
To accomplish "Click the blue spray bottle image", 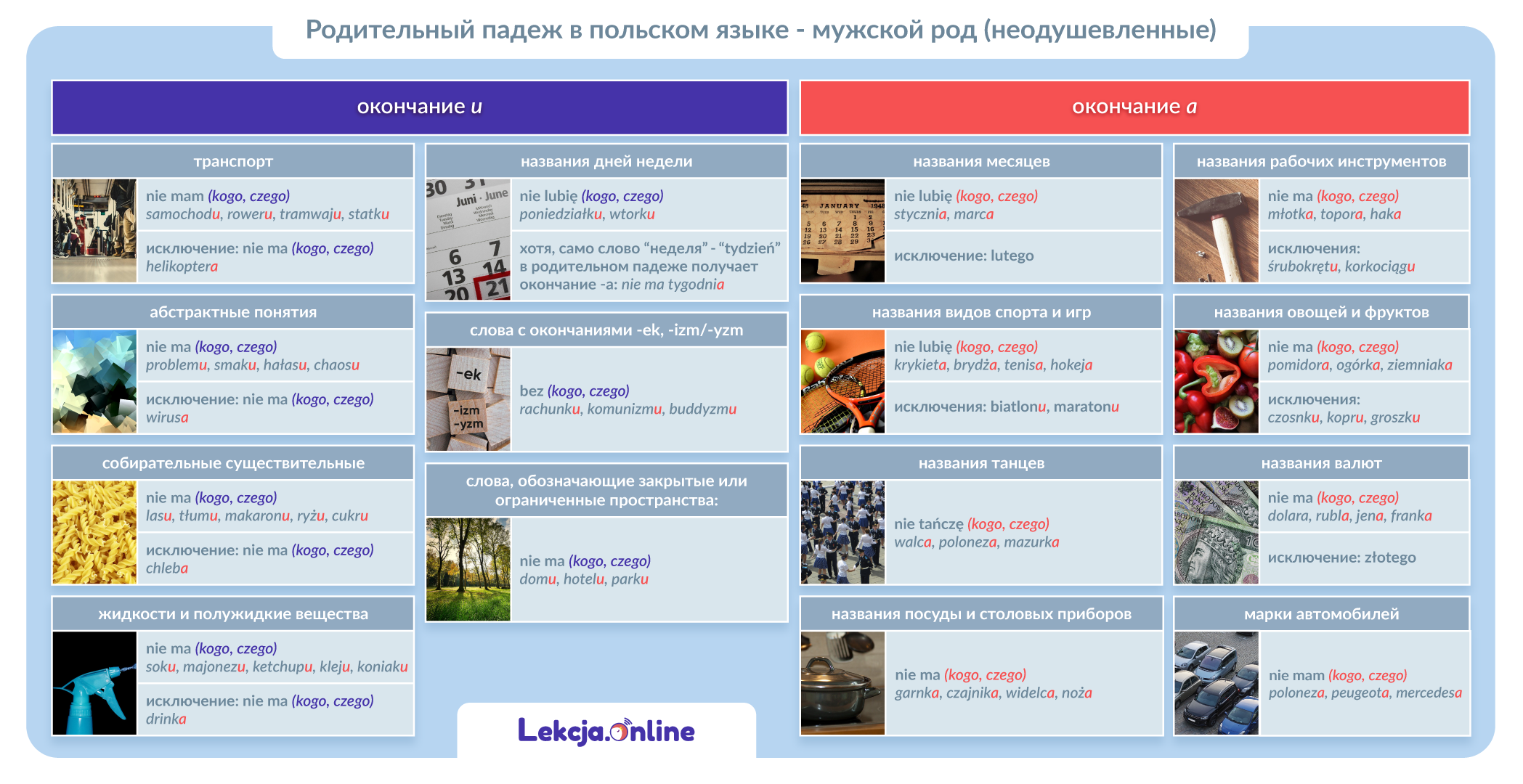I will tap(94, 683).
